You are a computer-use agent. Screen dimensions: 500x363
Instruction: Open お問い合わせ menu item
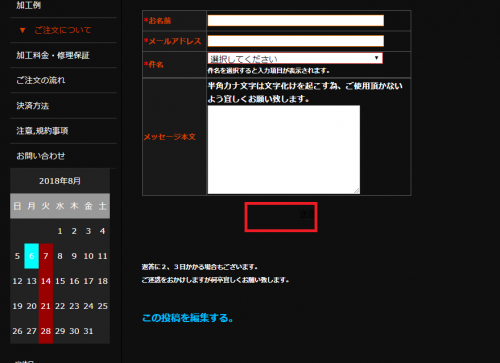(41, 156)
